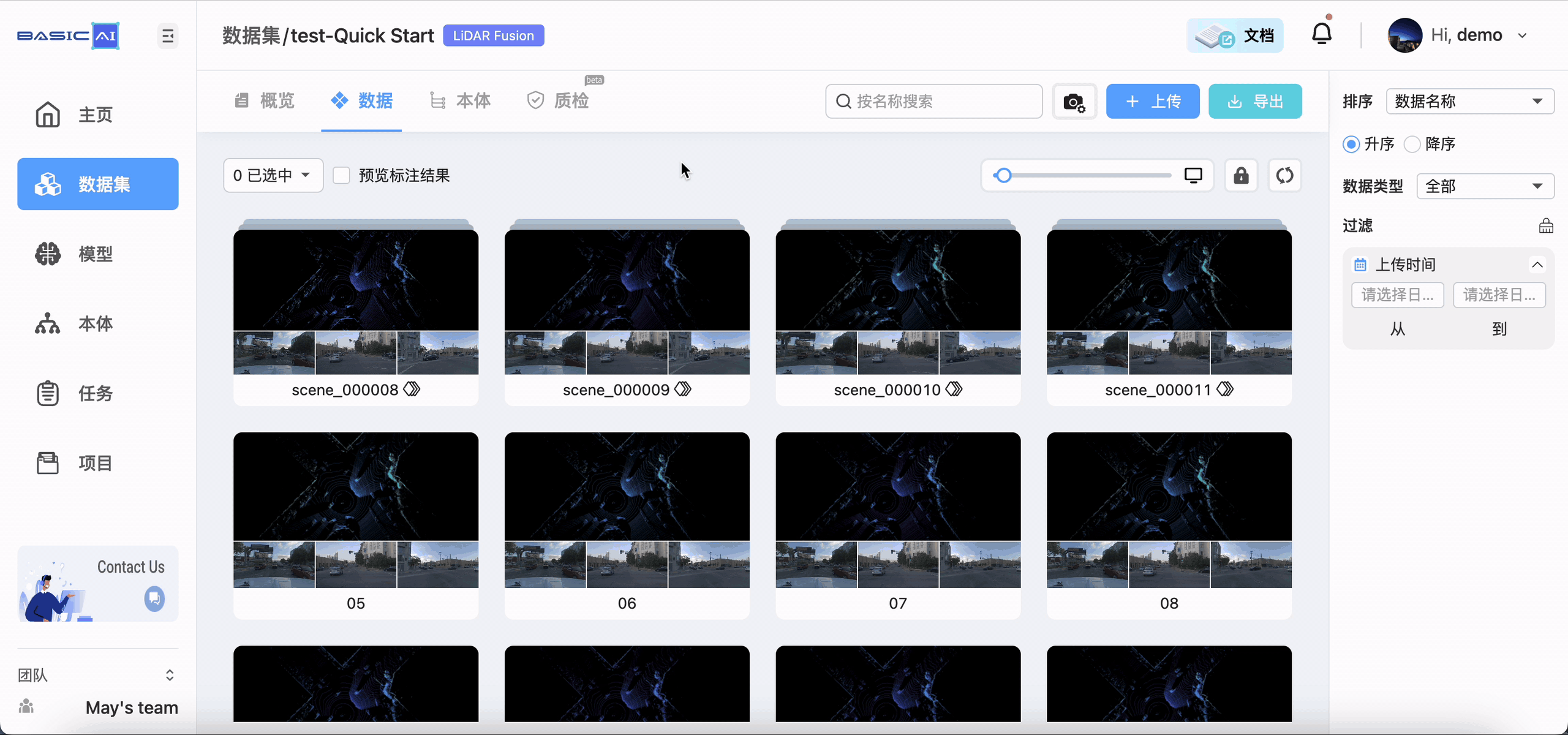Click the thumbnail size slider handle
Image resolution: width=1568 pixels, height=735 pixels.
(1003, 176)
